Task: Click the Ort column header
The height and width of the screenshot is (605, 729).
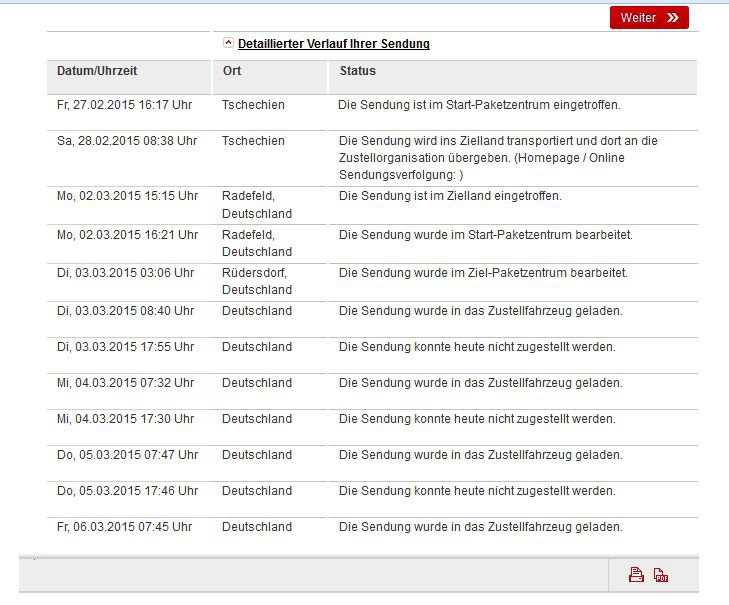Action: pos(270,77)
